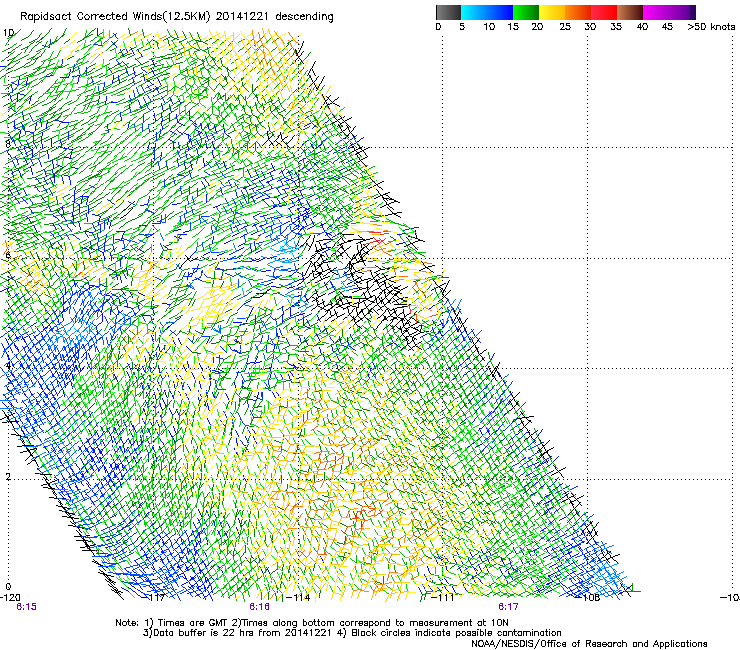Click the purple '6:16' time label
This screenshot has width=740, height=650.
[260, 607]
